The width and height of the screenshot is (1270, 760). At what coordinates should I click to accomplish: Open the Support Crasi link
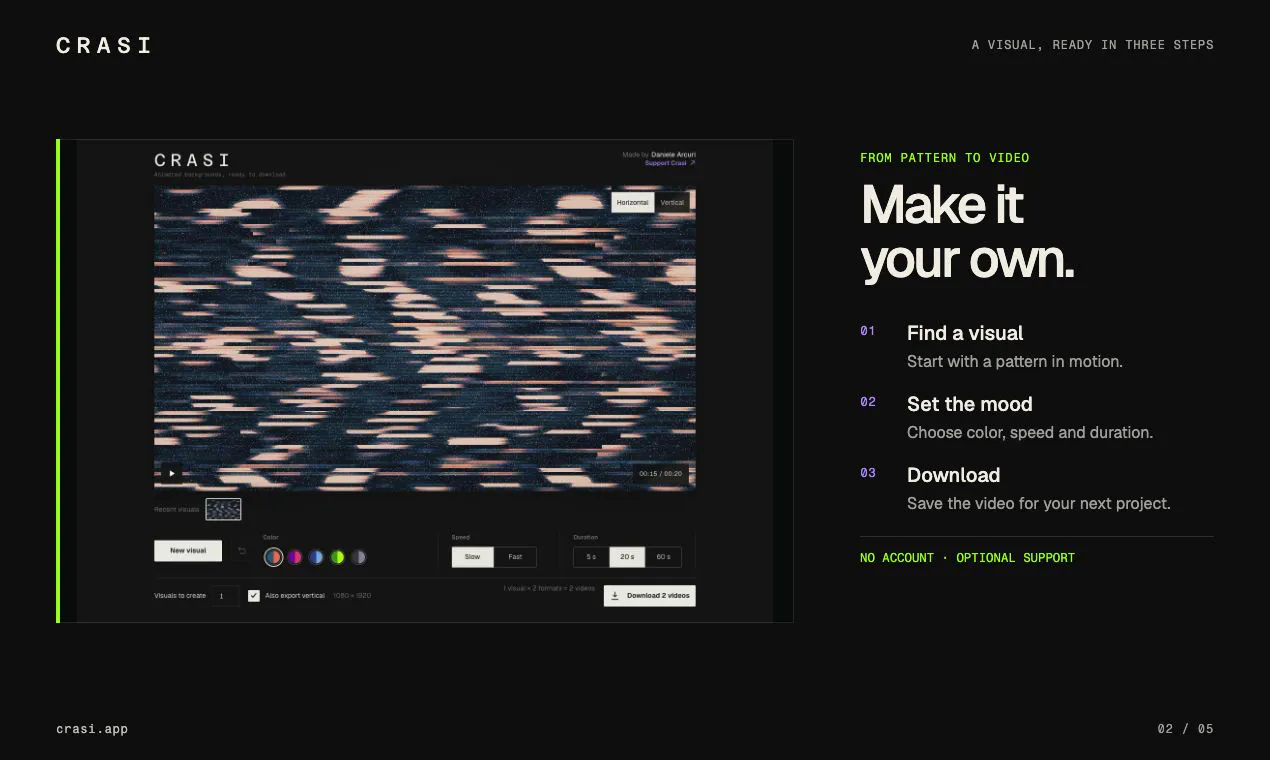(670, 163)
